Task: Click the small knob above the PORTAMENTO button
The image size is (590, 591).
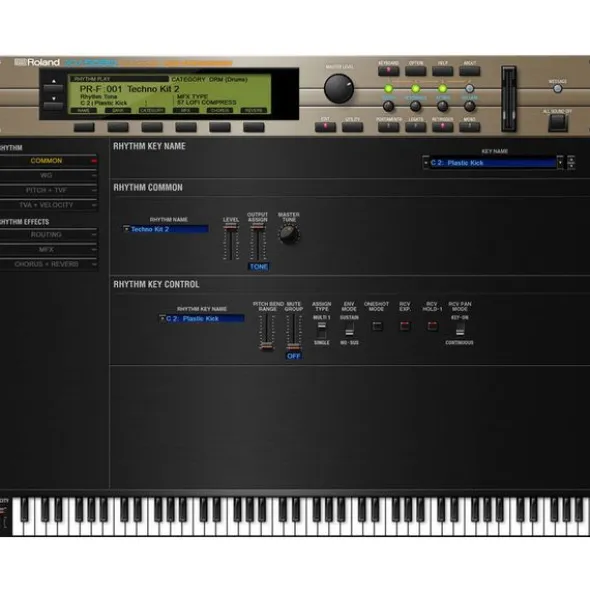Action: coord(388,107)
